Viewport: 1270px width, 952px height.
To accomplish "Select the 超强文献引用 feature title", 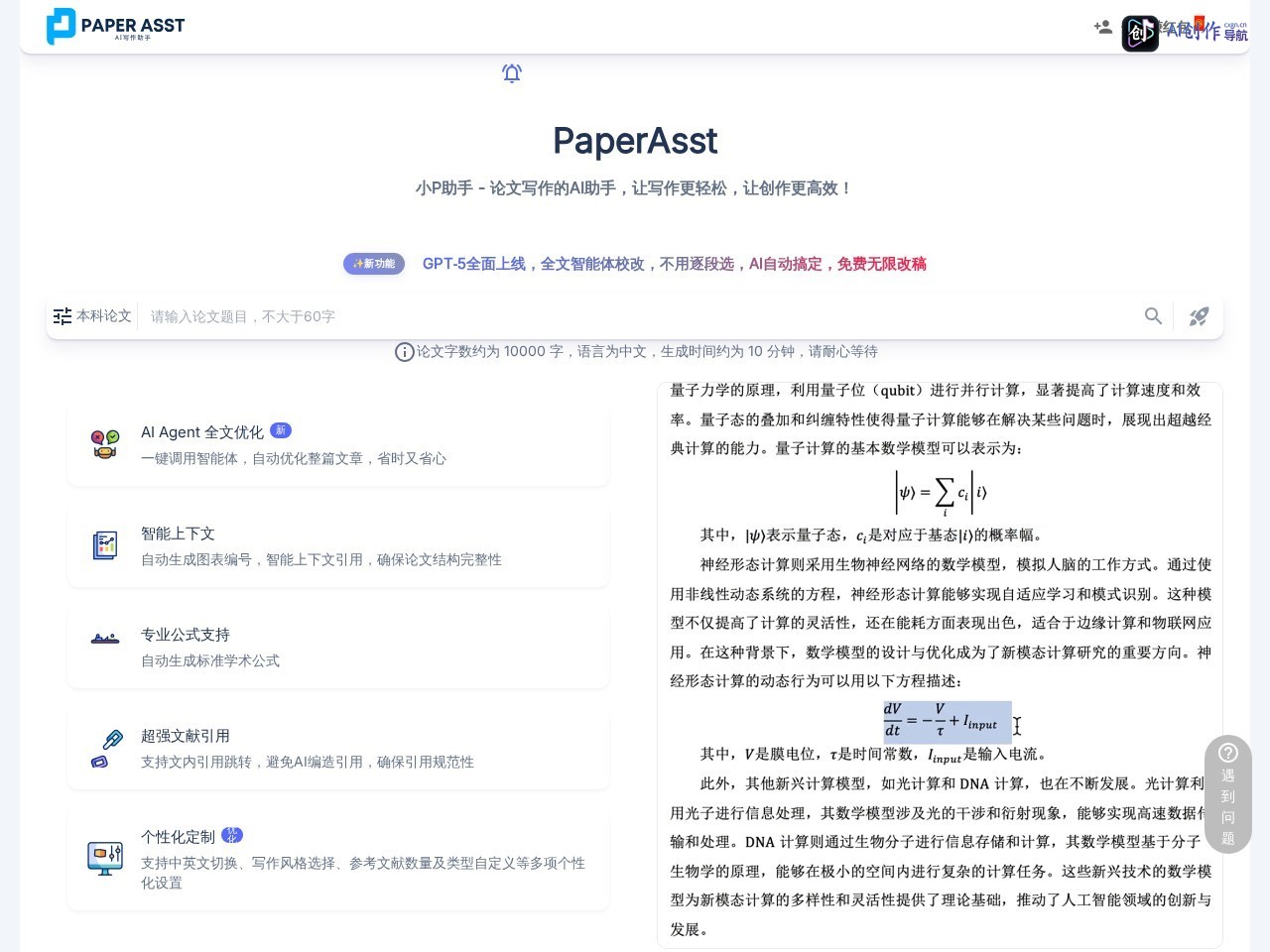I will [186, 736].
